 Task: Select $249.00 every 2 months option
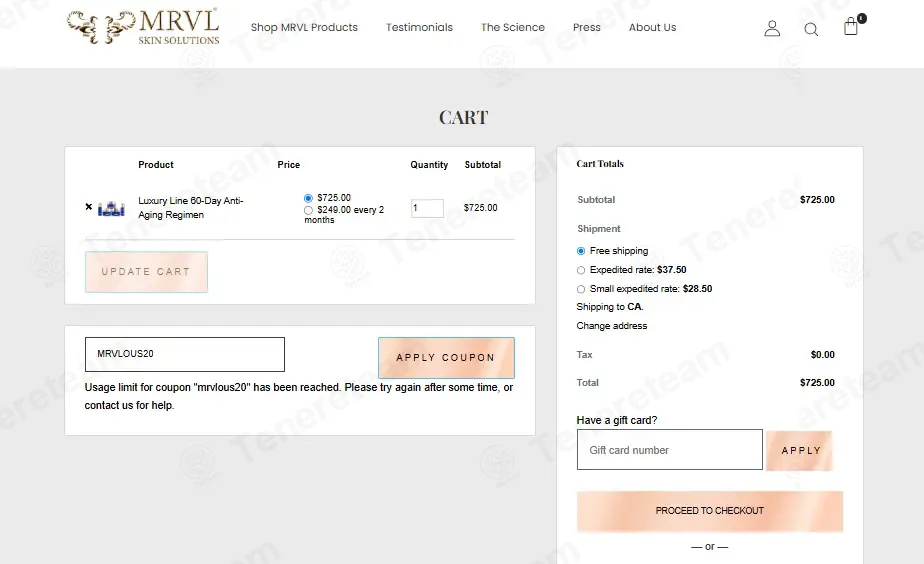pyautogui.click(x=308, y=210)
